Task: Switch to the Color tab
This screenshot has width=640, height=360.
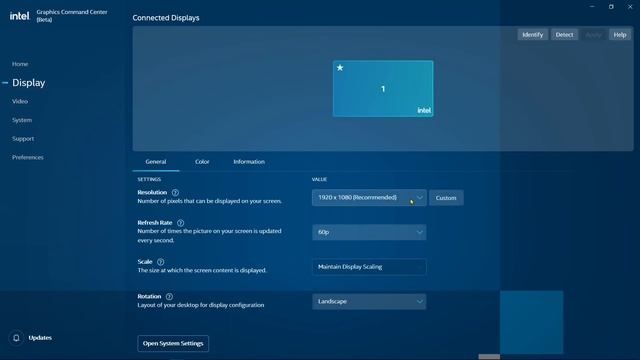Action: 202,162
